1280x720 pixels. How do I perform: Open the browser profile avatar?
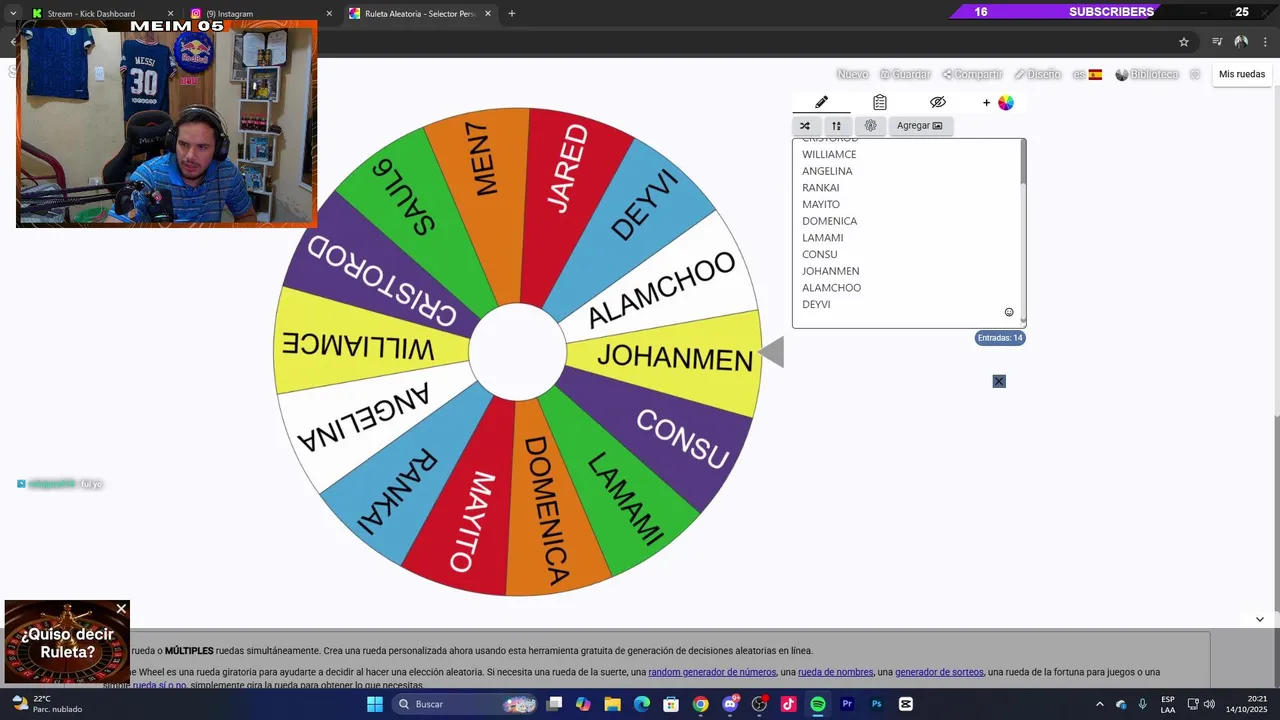[x=1241, y=42]
